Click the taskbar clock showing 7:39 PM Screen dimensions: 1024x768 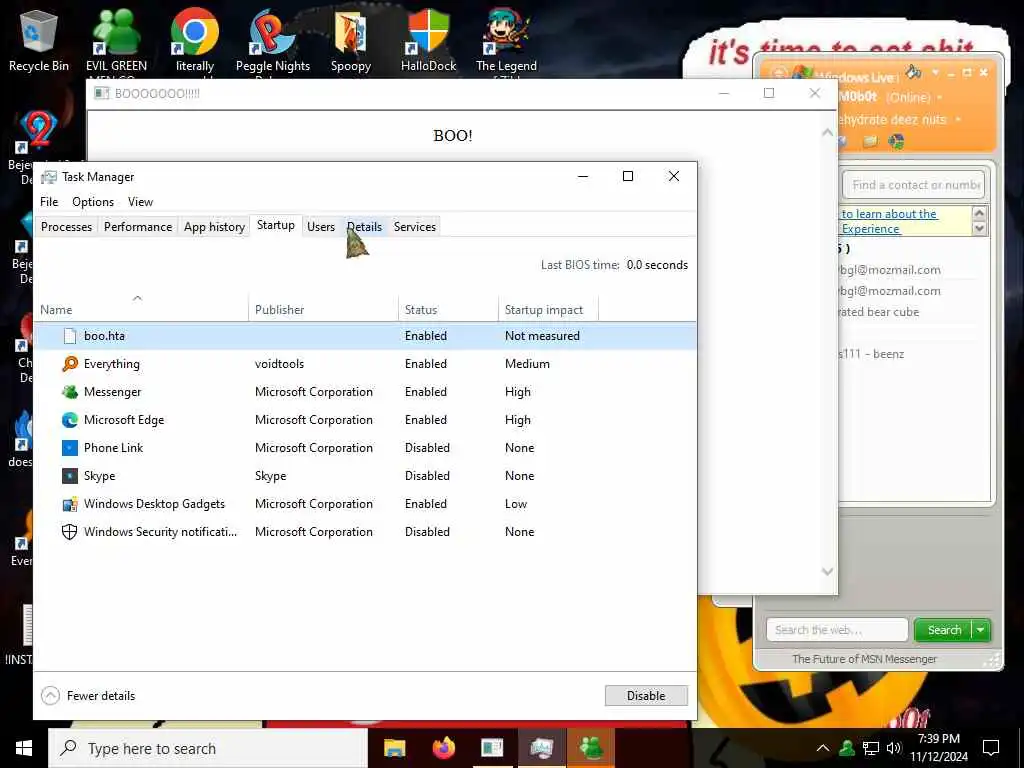939,748
